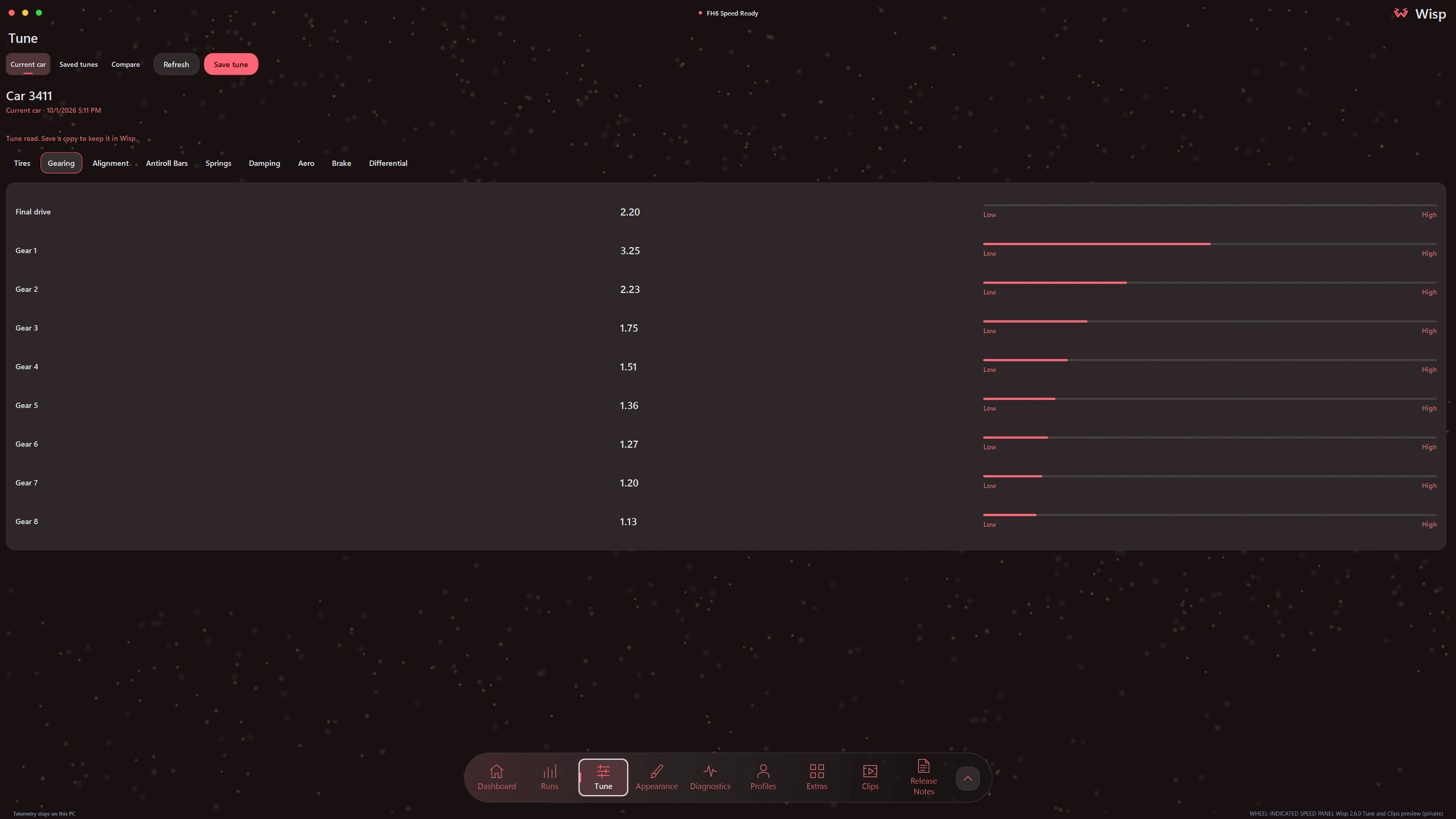1456x819 pixels.
Task: Open the Antiroll Bars tab
Action: 167,163
